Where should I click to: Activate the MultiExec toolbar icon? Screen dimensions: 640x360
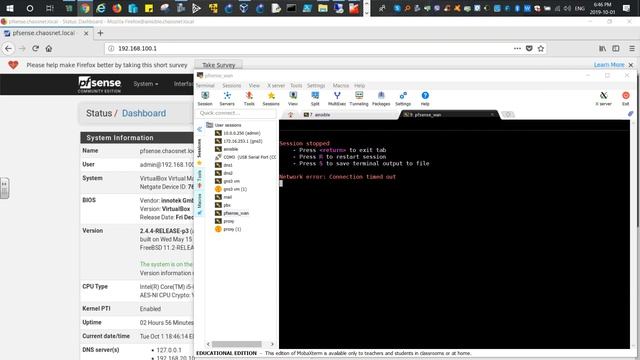pos(337,98)
